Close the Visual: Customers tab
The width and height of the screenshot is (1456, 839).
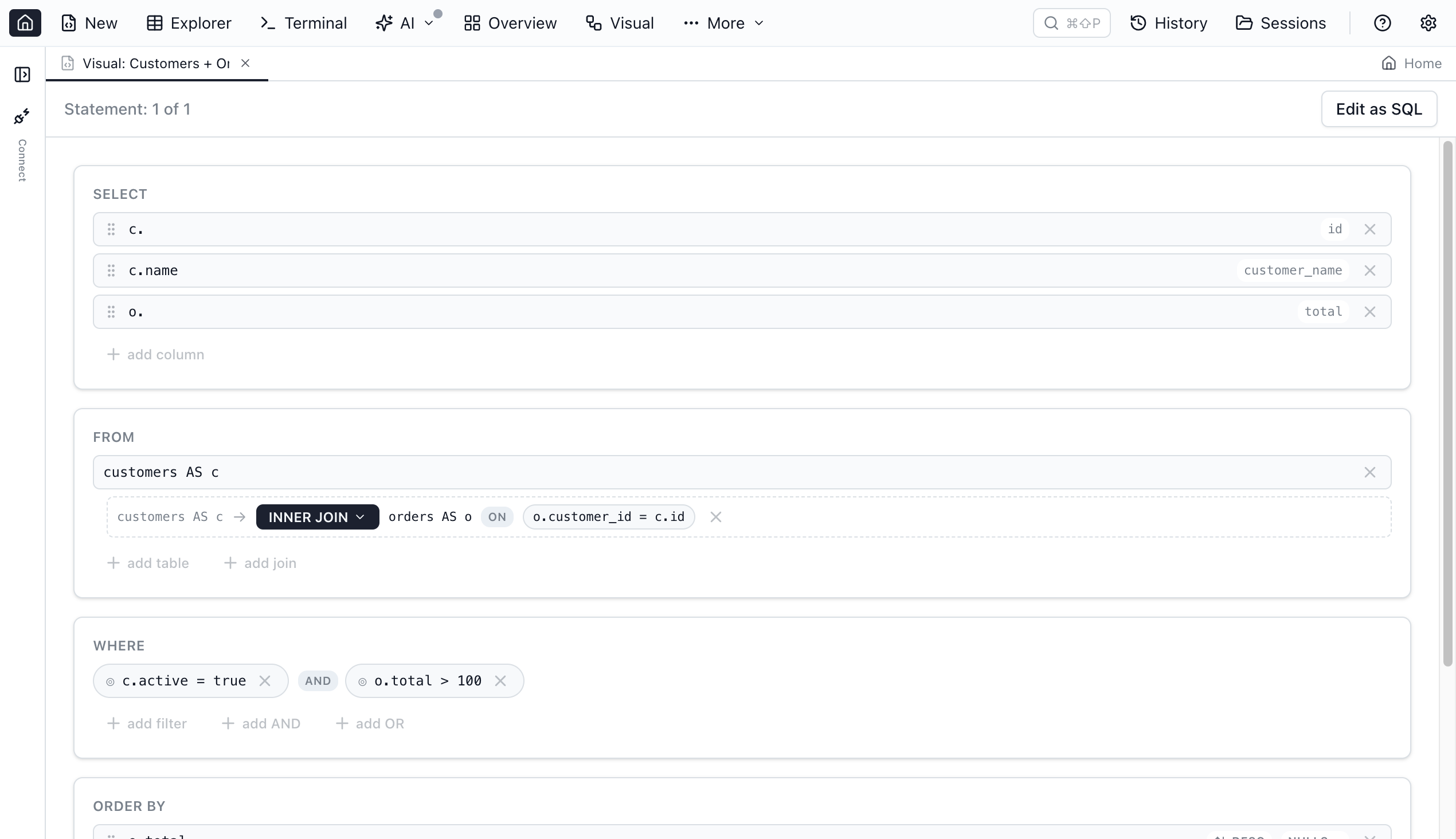[x=245, y=63]
